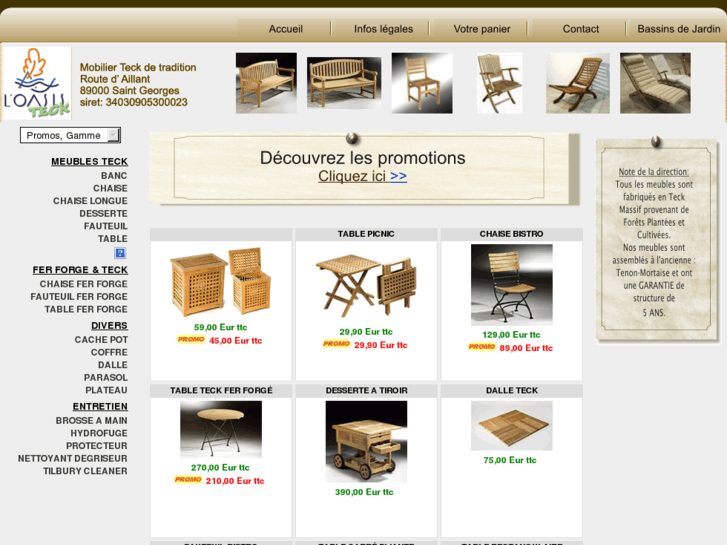Open the TABLE PICNIC product image
The width and height of the screenshot is (727, 545).
click(366, 284)
